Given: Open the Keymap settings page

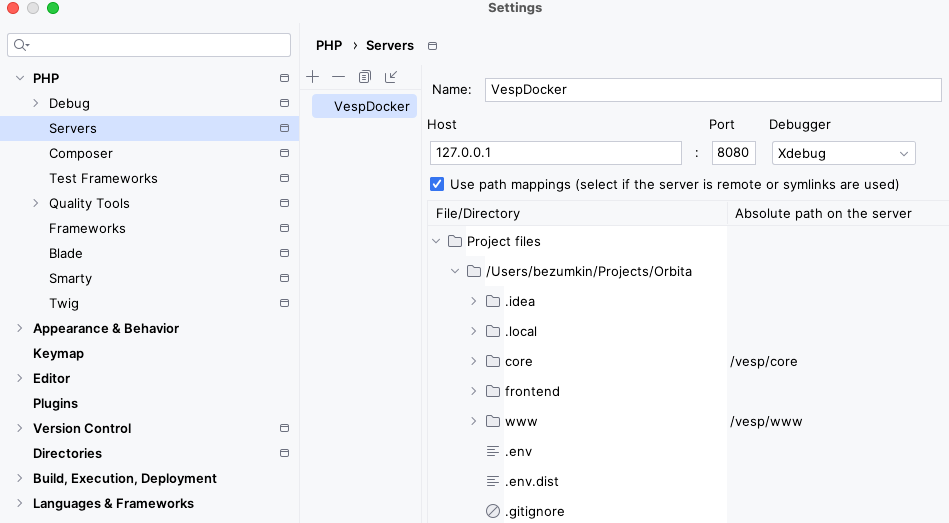Looking at the screenshot, I should coord(58,353).
